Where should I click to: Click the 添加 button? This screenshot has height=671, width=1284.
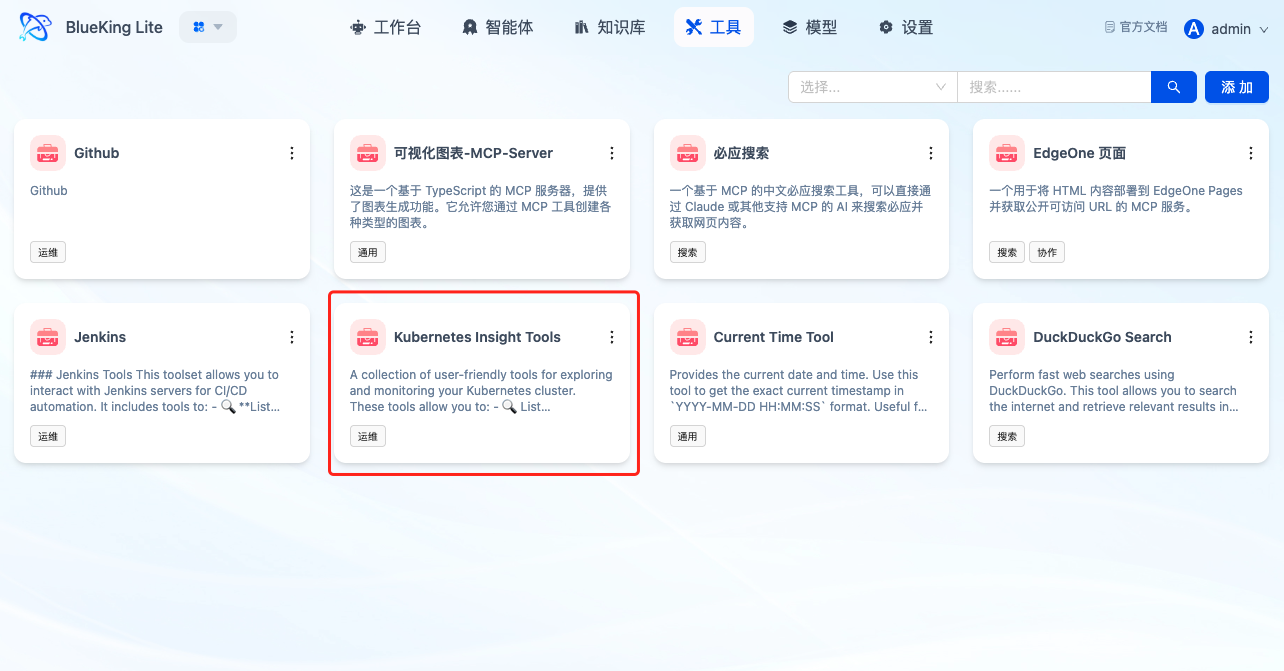click(1237, 87)
